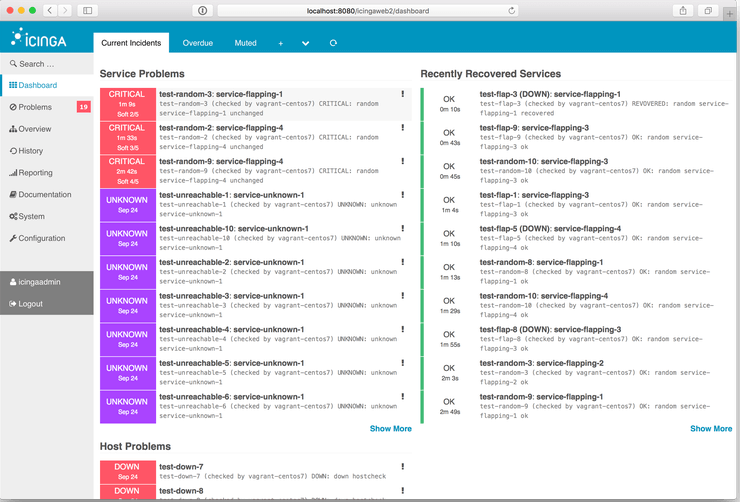Open test-random-10: service-flapping-3
Screen dimensions: 740x502
[544, 161]
